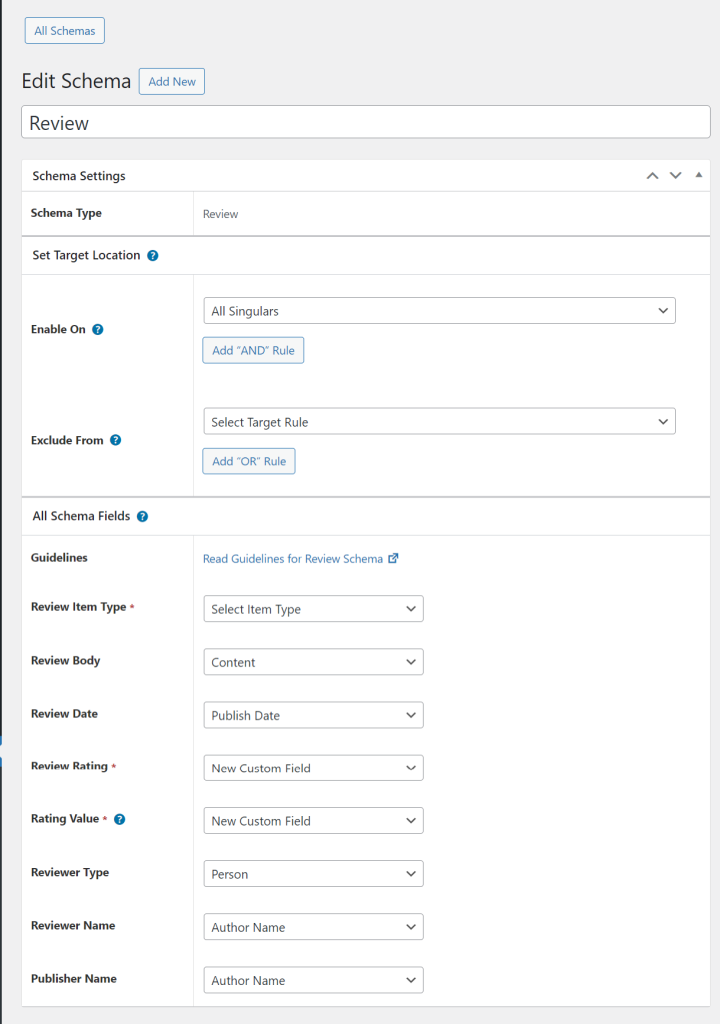The height and width of the screenshot is (1024, 720).
Task: Click help icon beside Set Target Location
Action: 153,256
